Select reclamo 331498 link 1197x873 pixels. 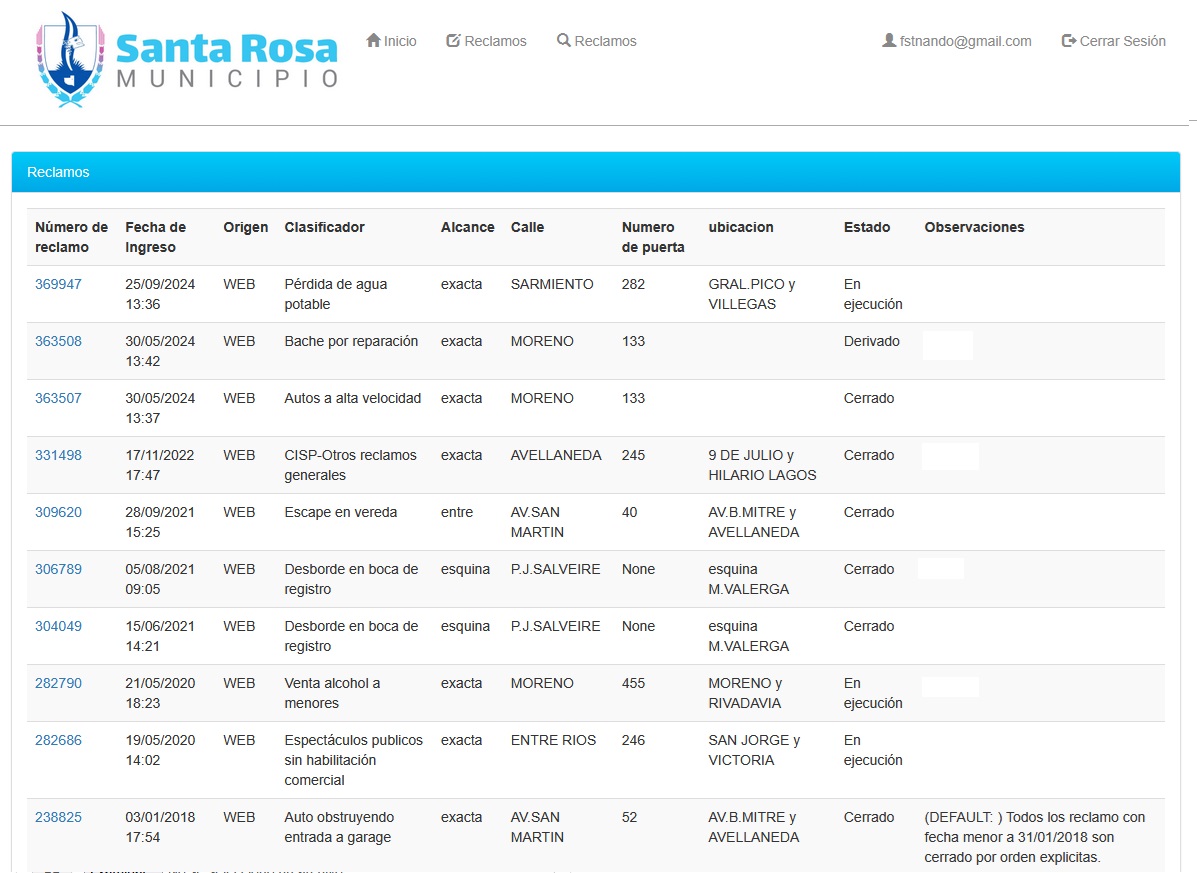pyautogui.click(x=57, y=454)
